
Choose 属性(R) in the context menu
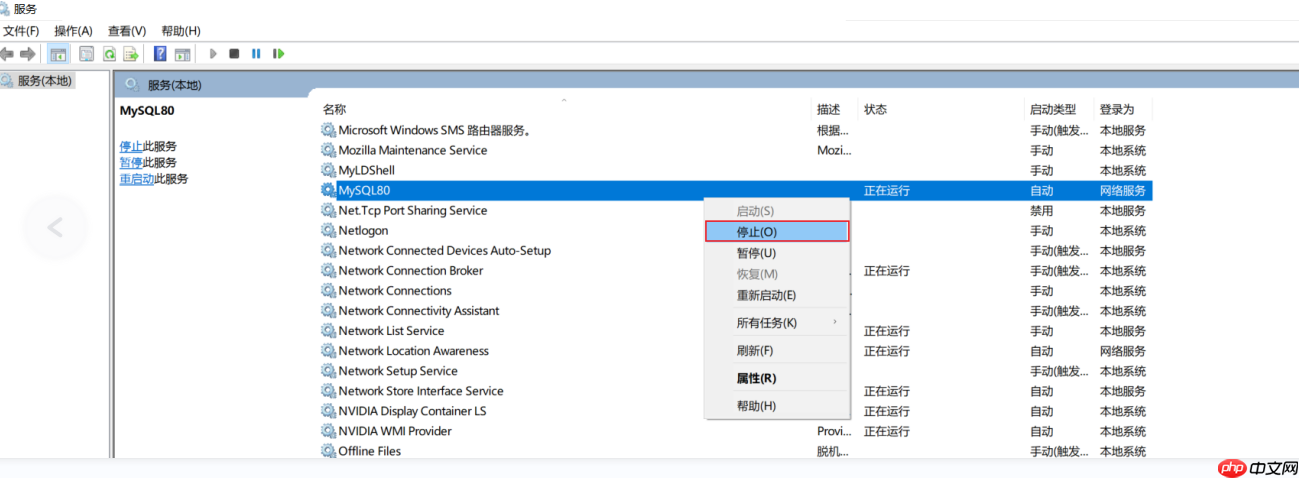tap(777, 378)
